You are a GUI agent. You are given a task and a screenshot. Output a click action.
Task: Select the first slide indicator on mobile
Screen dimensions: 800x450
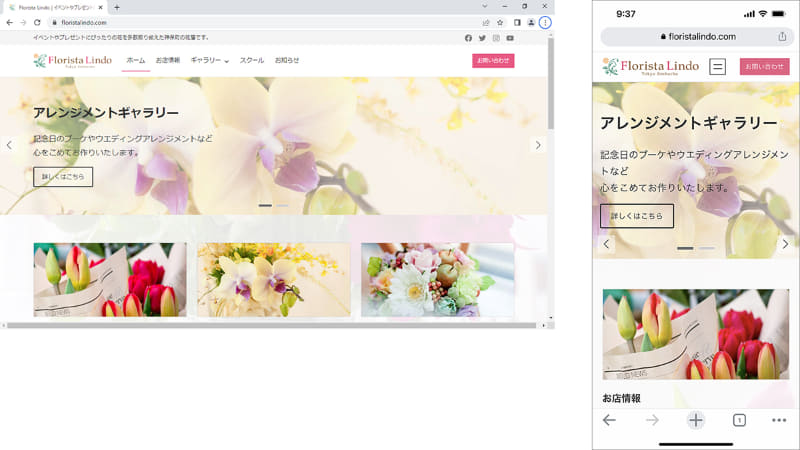pos(685,248)
